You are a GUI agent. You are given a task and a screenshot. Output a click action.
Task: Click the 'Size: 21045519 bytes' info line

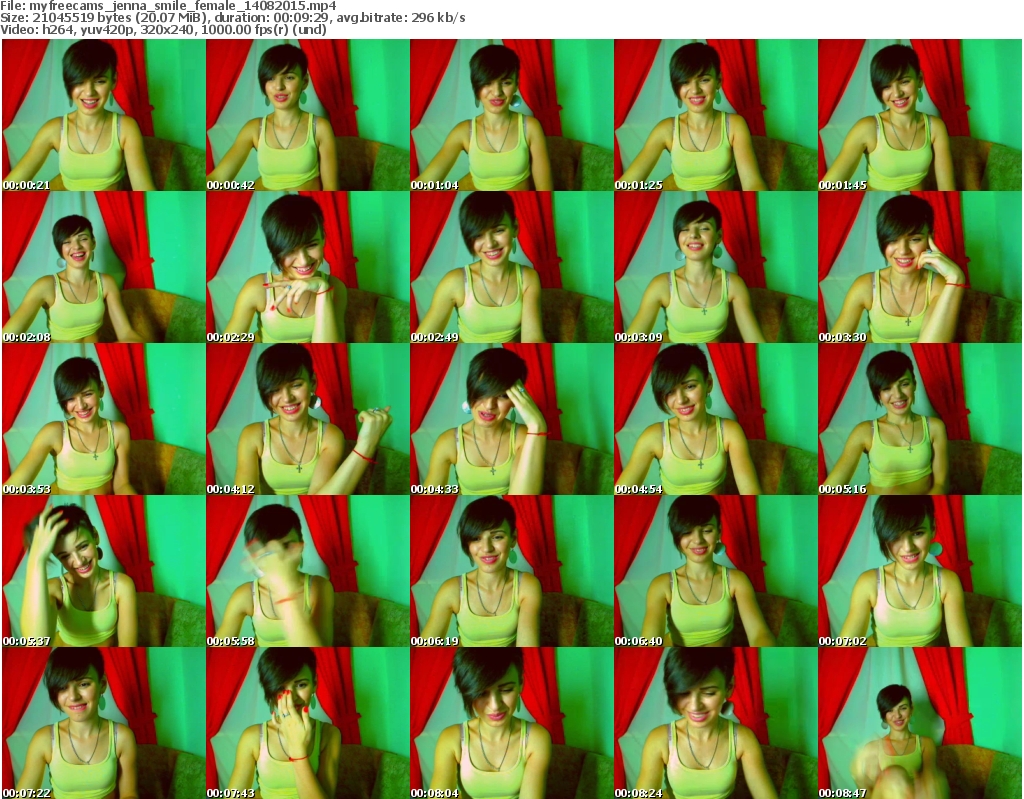(x=233, y=18)
